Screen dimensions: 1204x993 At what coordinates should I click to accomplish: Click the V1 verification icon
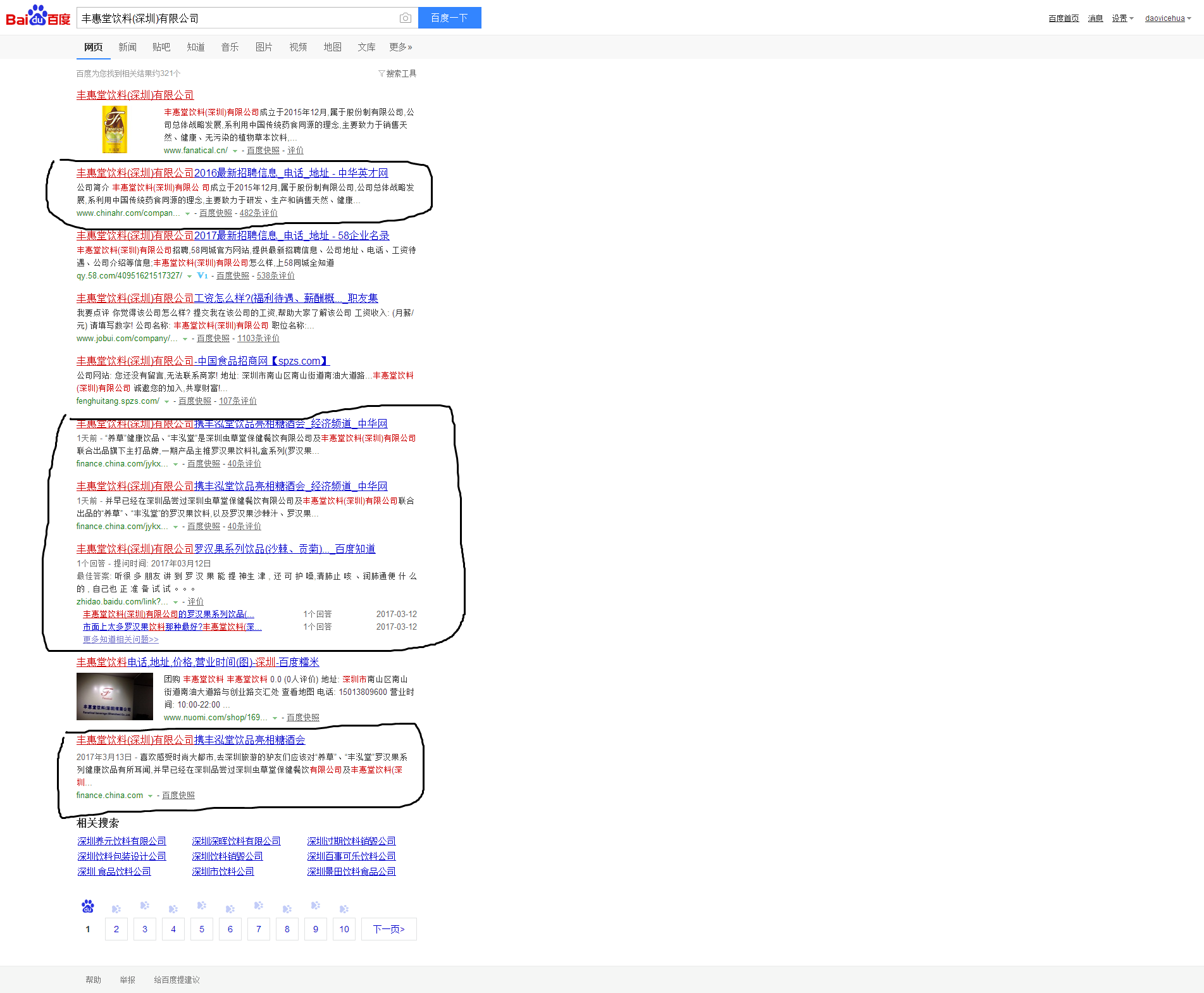tap(202, 275)
